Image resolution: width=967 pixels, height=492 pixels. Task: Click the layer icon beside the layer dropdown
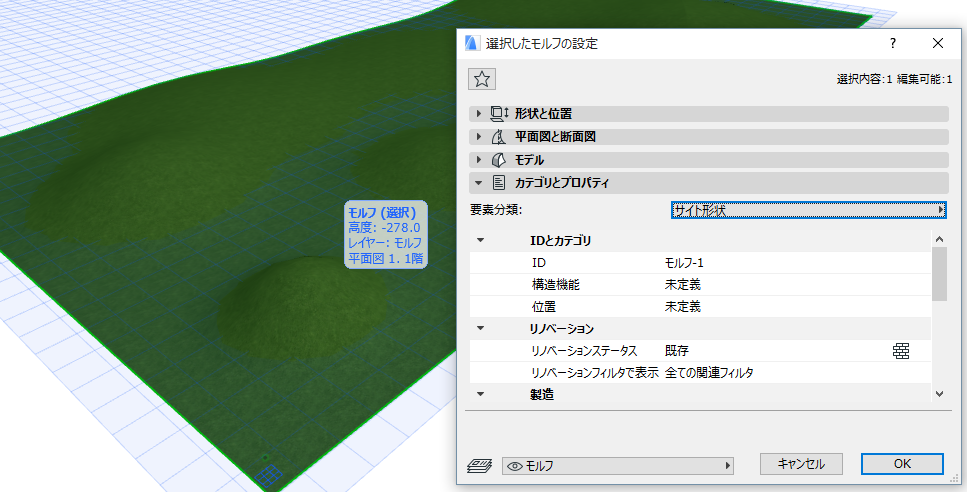coord(479,465)
